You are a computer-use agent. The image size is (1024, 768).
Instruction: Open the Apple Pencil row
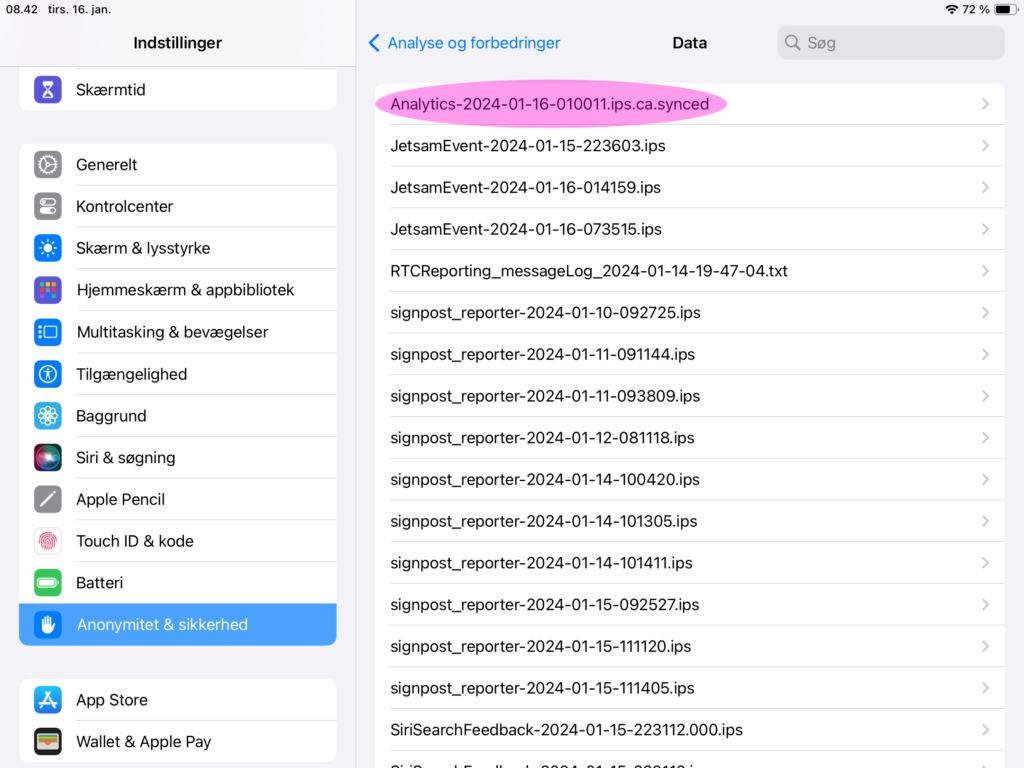(x=178, y=500)
